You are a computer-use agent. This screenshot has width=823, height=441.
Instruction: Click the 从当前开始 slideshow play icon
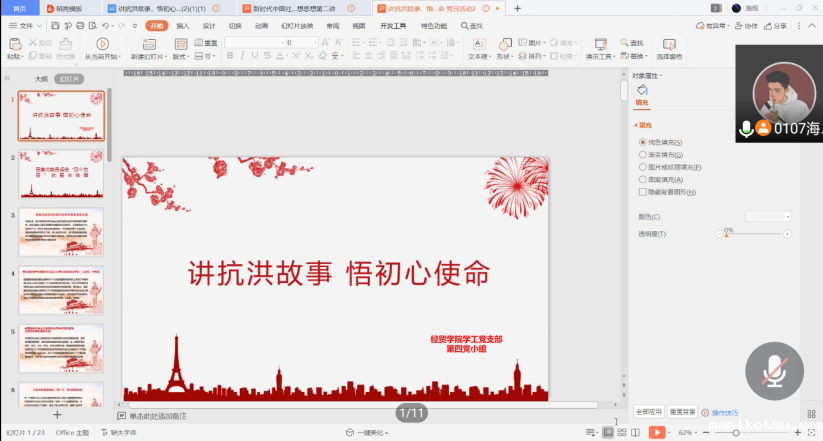tap(104, 44)
